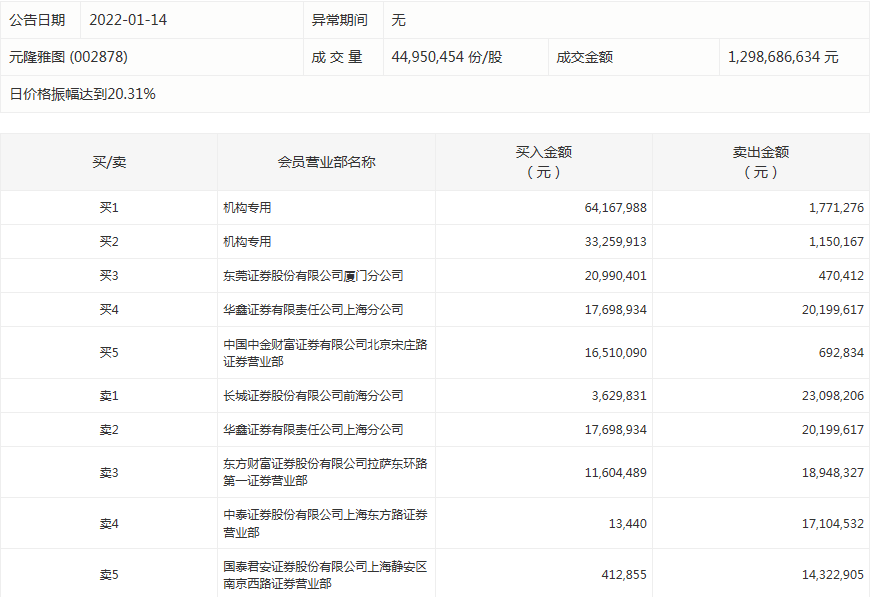Image resolution: width=871 pixels, height=597 pixels.
Task: Click the 卖出金额（元） column header
Action: coord(761,162)
